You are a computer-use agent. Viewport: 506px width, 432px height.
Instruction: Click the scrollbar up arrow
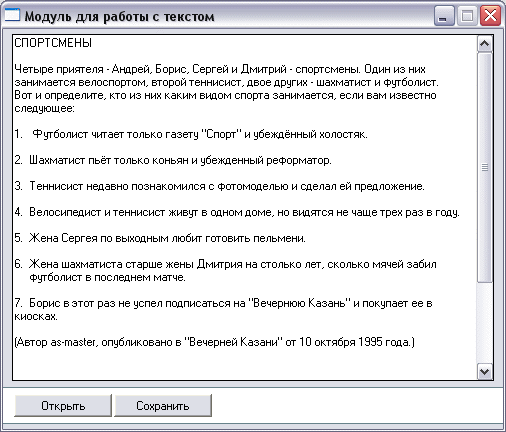click(x=484, y=44)
